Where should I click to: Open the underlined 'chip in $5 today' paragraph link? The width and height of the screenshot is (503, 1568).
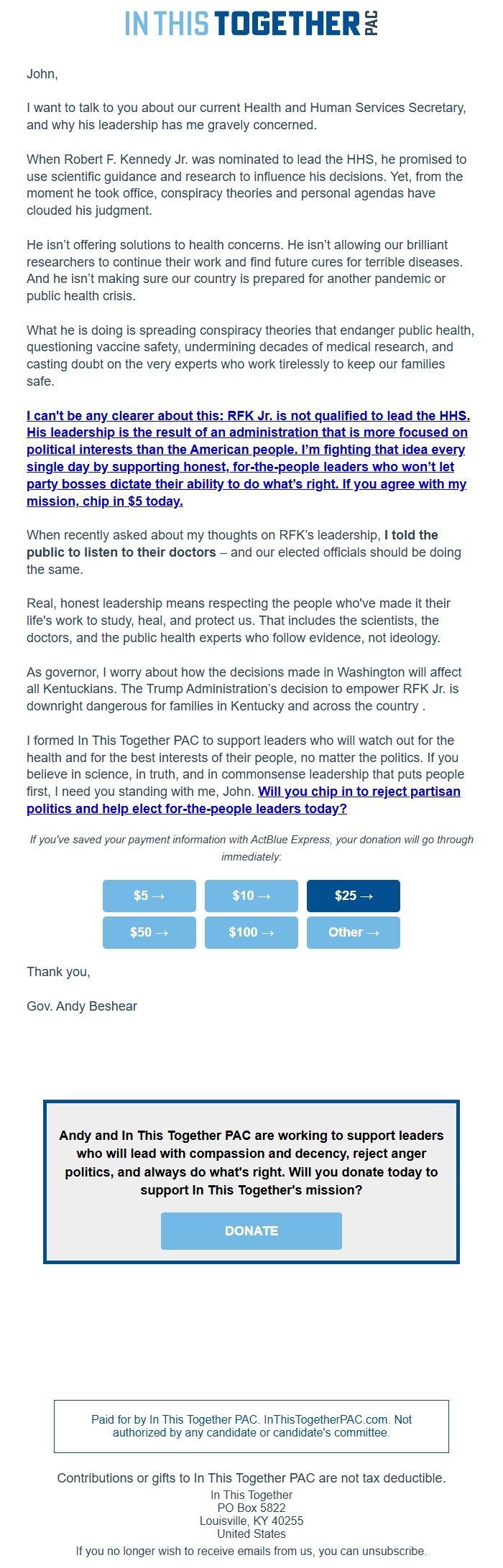[246, 458]
